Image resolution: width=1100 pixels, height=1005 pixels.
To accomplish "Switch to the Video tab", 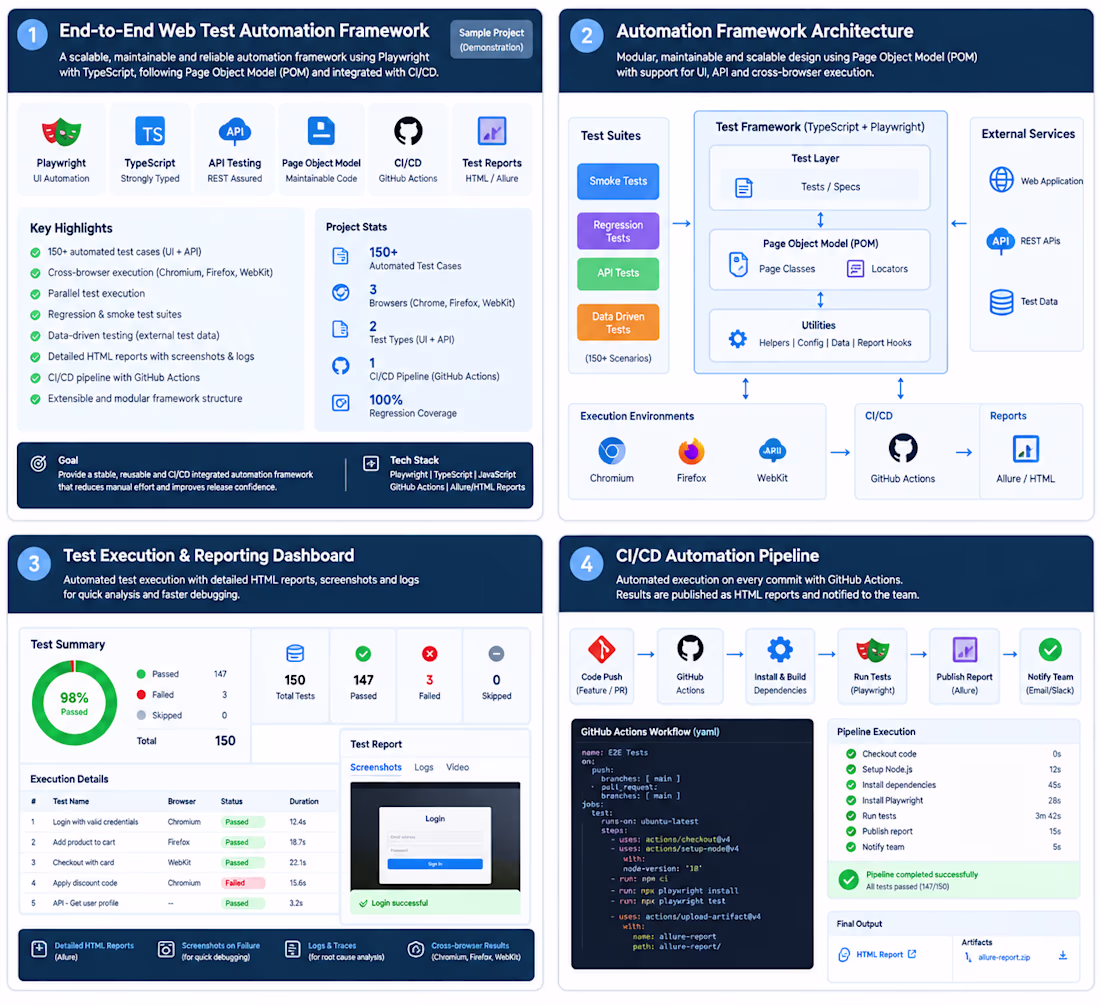I will pyautogui.click(x=457, y=767).
